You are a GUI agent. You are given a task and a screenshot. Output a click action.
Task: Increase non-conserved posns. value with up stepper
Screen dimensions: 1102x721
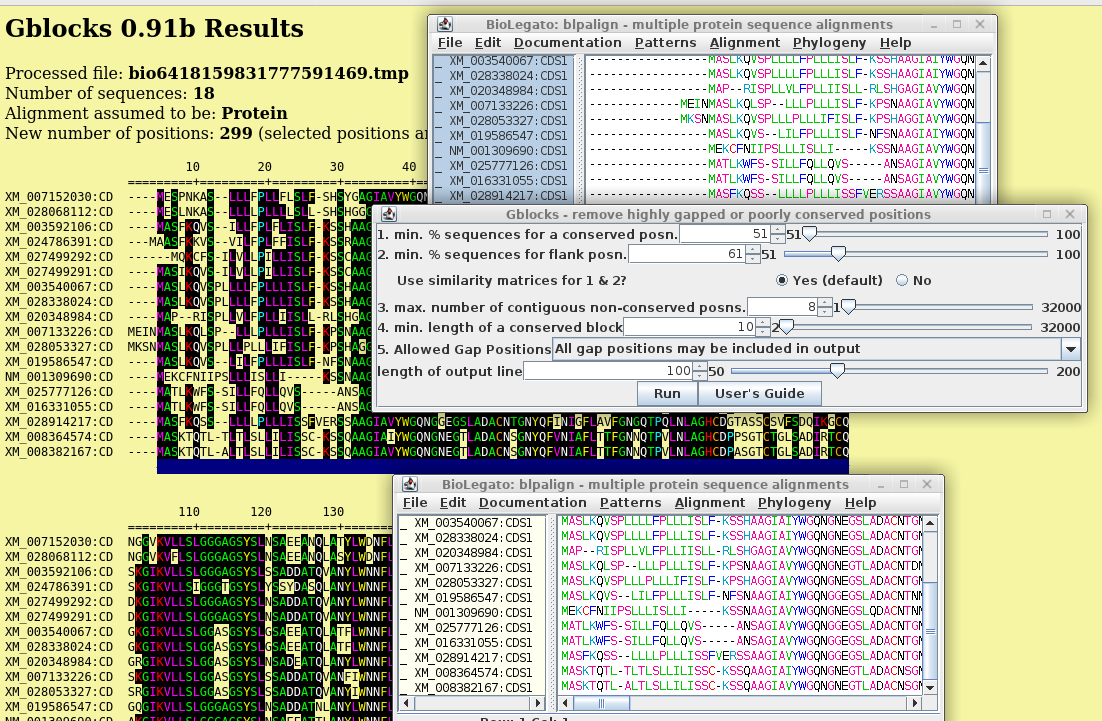pos(826,303)
